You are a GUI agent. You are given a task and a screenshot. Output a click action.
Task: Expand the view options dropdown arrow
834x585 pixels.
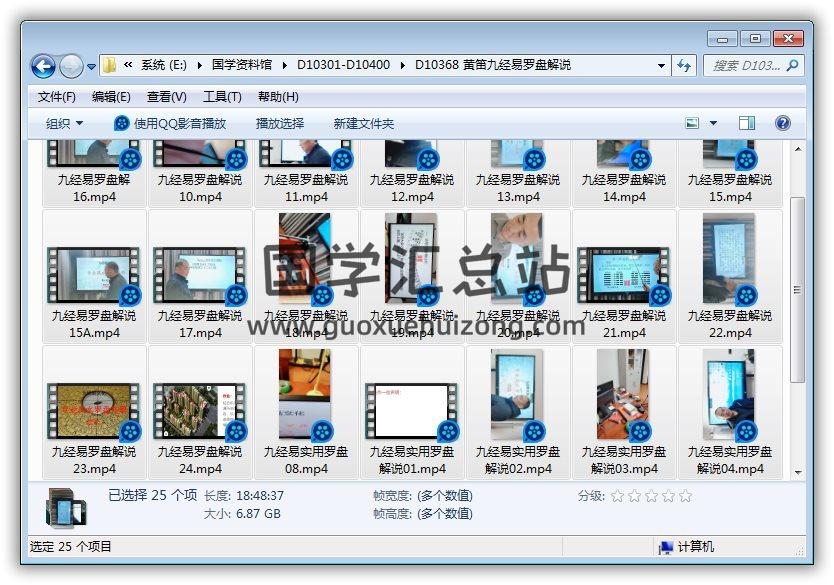click(713, 123)
